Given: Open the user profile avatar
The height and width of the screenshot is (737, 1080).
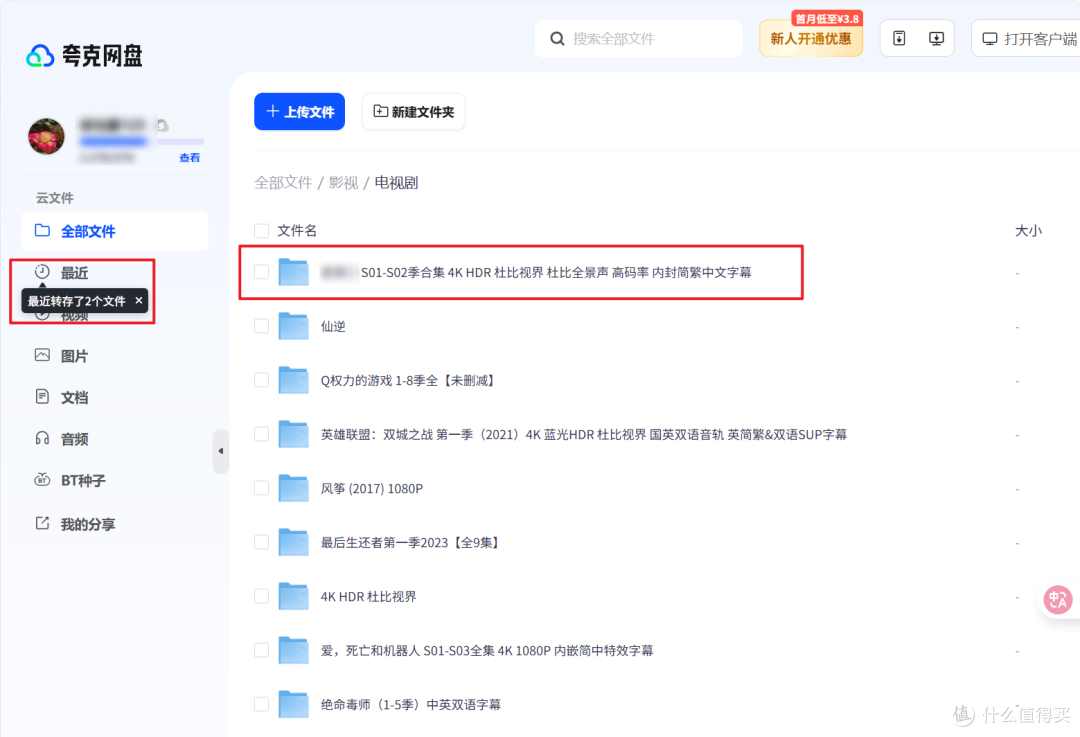Looking at the screenshot, I should coord(46,136).
